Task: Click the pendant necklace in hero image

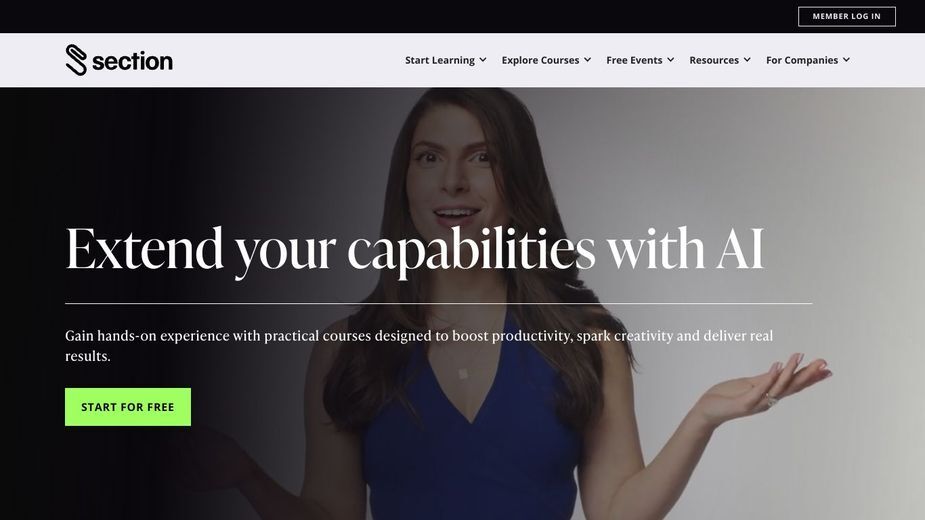Action: (464, 374)
